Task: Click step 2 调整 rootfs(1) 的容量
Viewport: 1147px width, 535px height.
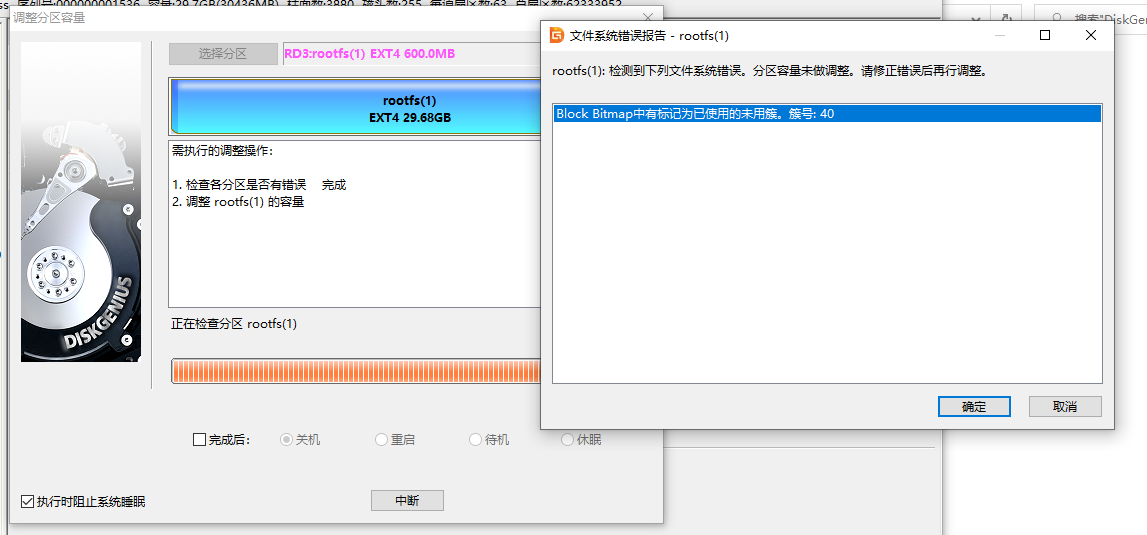Action: click(238, 202)
